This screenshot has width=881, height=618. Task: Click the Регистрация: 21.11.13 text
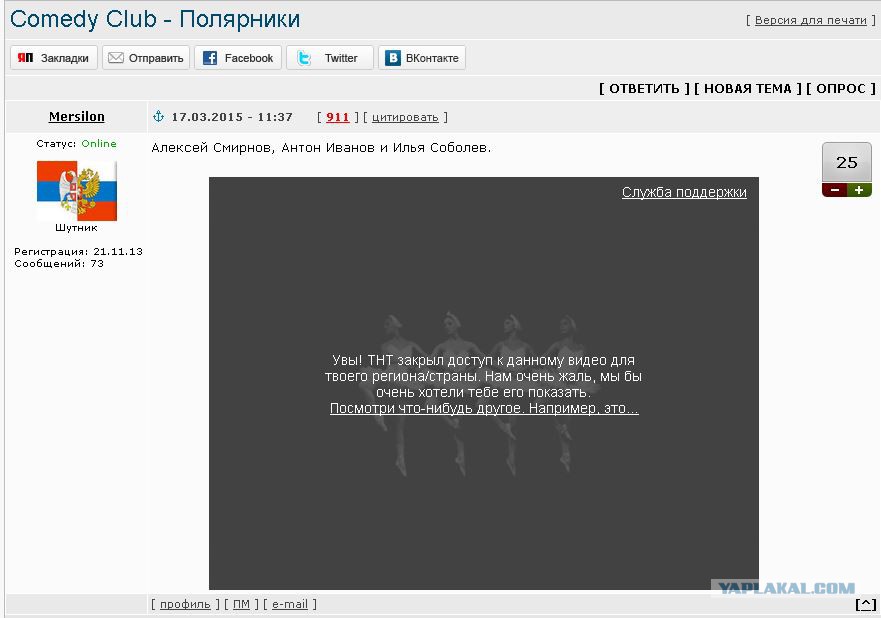click(x=78, y=252)
